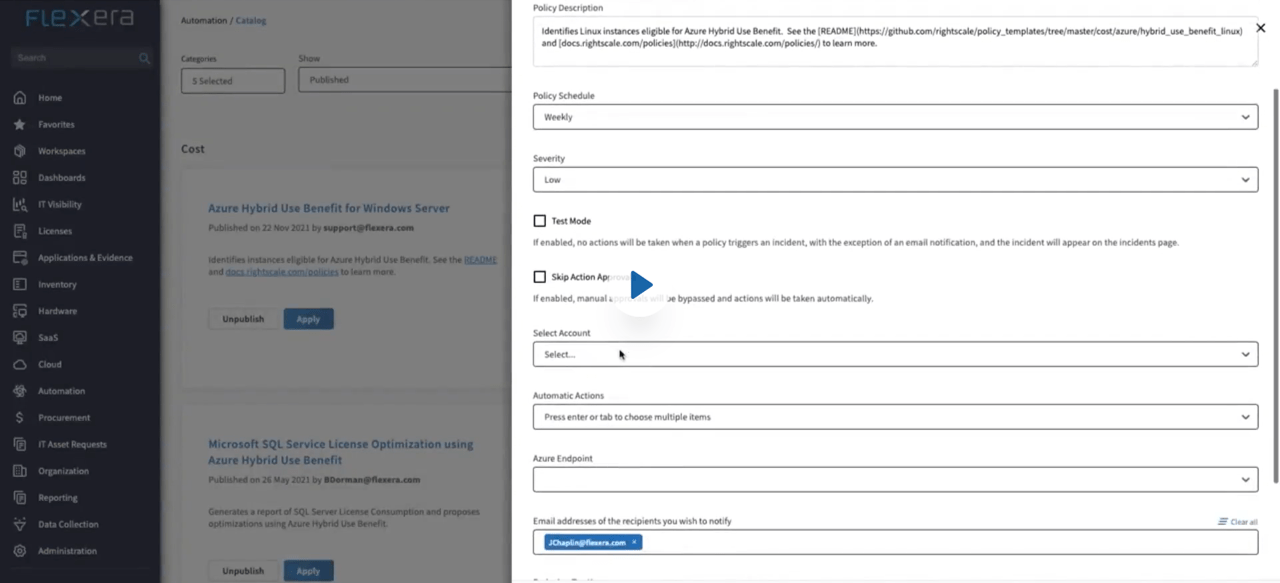1280x583 pixels.
Task: Play the video with center button
Action: pyautogui.click(x=640, y=286)
